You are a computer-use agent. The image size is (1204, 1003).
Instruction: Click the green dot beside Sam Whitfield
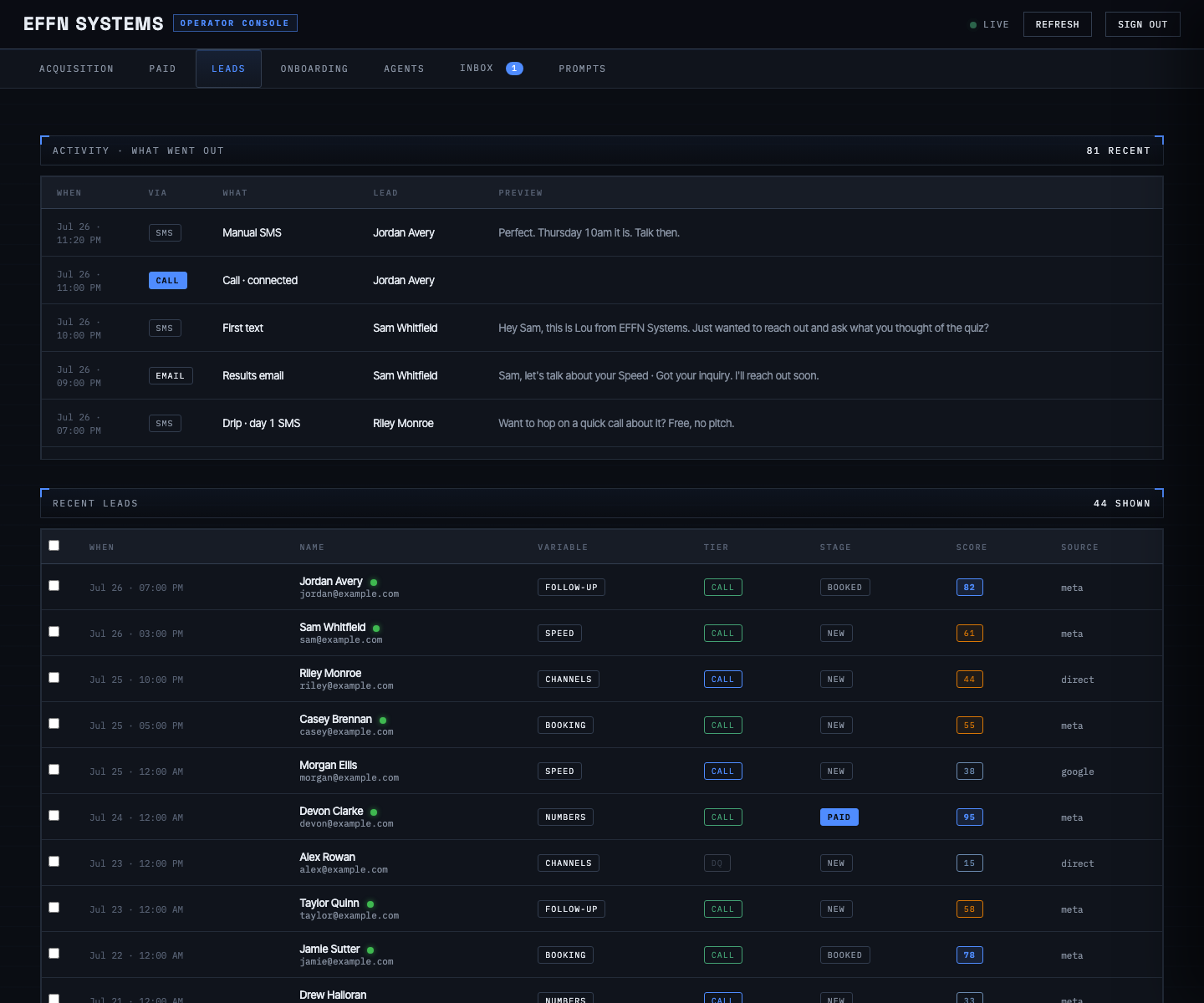376,629
